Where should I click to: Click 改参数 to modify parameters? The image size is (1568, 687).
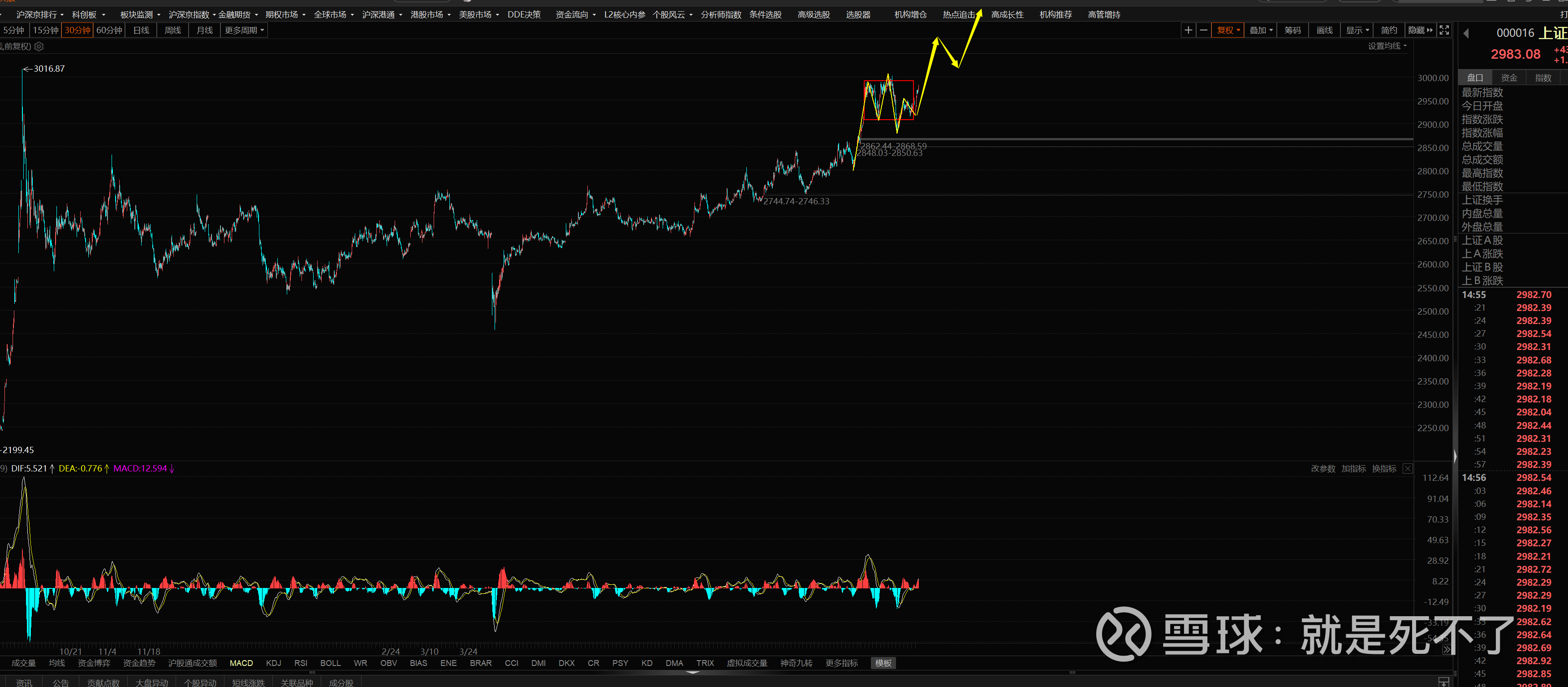[x=1322, y=468]
